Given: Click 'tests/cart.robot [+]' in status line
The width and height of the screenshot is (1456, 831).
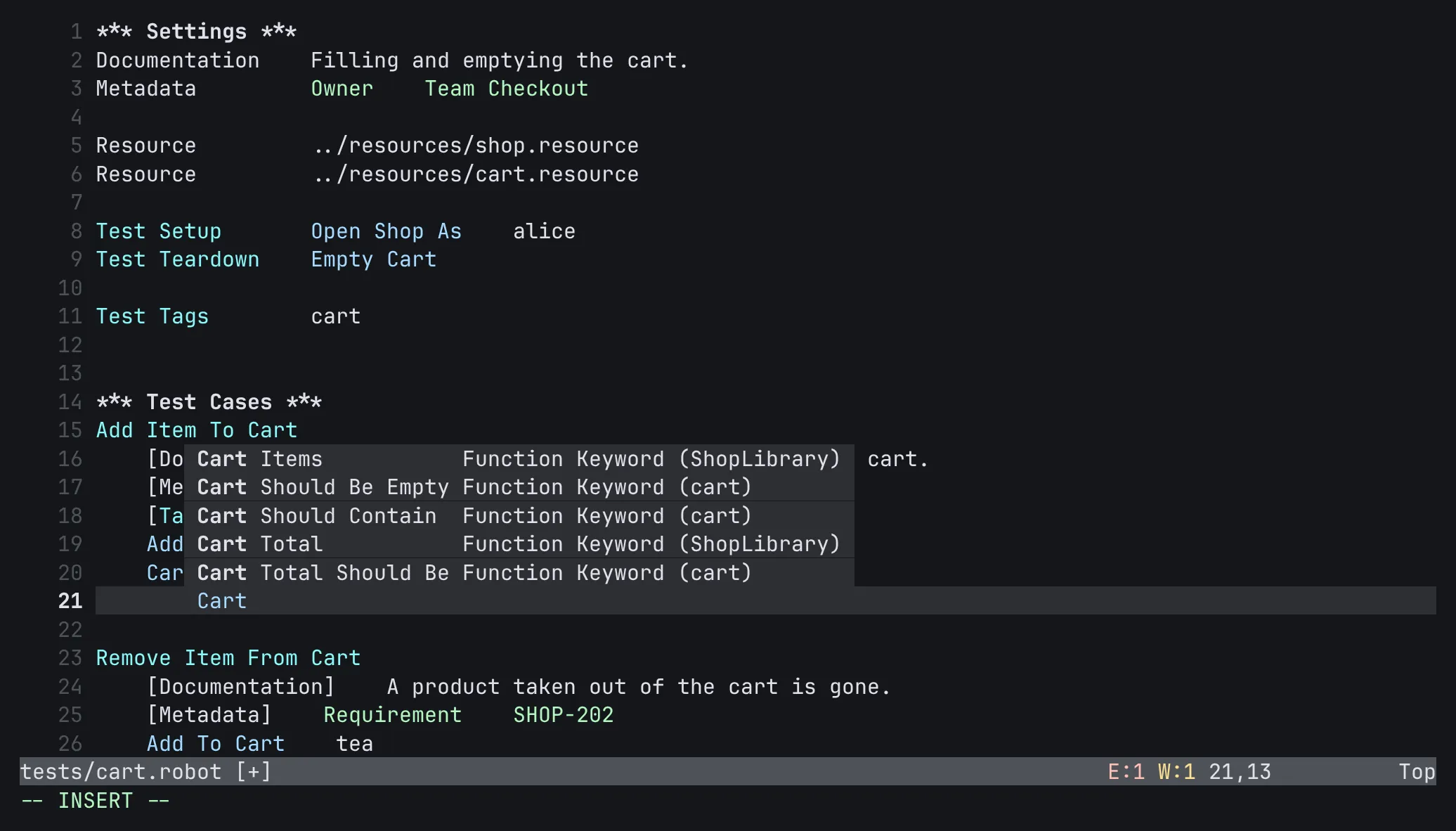Looking at the screenshot, I should pyautogui.click(x=145, y=771).
